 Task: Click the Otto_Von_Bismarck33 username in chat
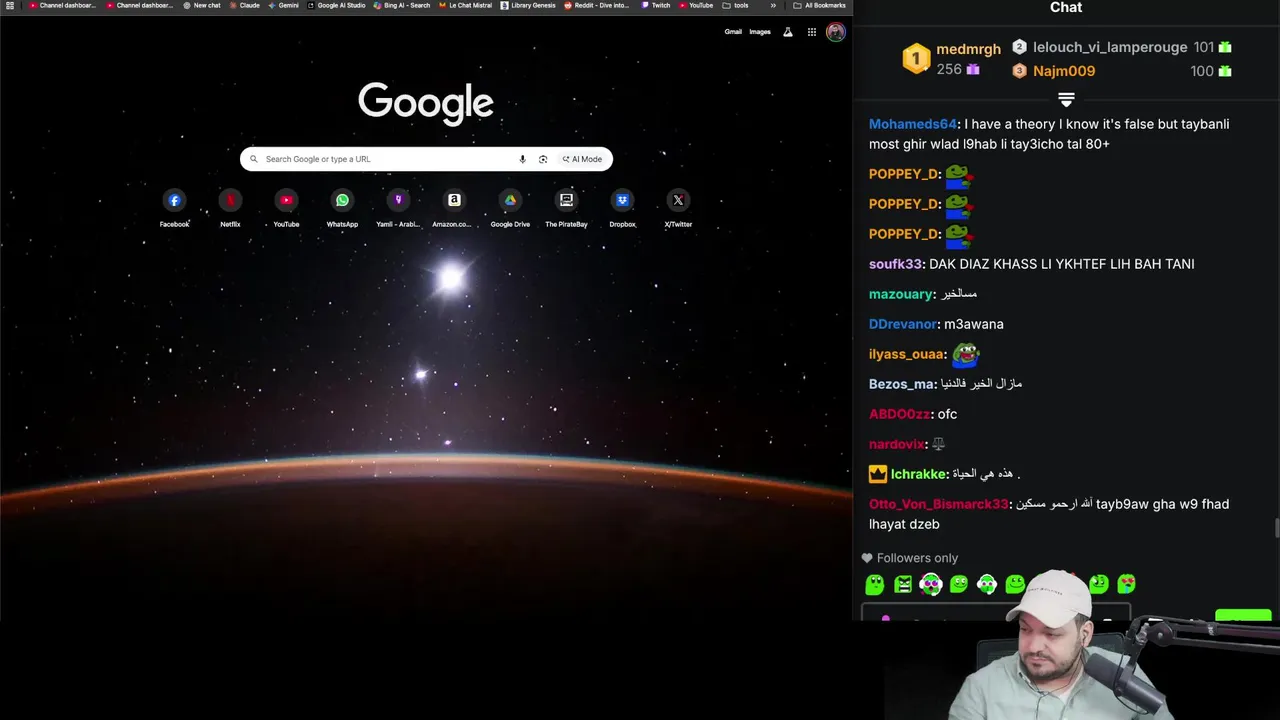coord(938,504)
